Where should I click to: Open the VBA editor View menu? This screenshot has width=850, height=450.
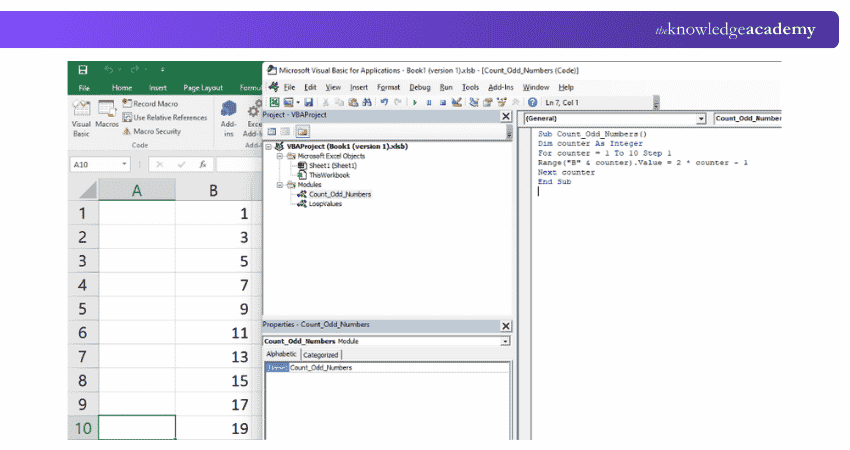(x=333, y=87)
